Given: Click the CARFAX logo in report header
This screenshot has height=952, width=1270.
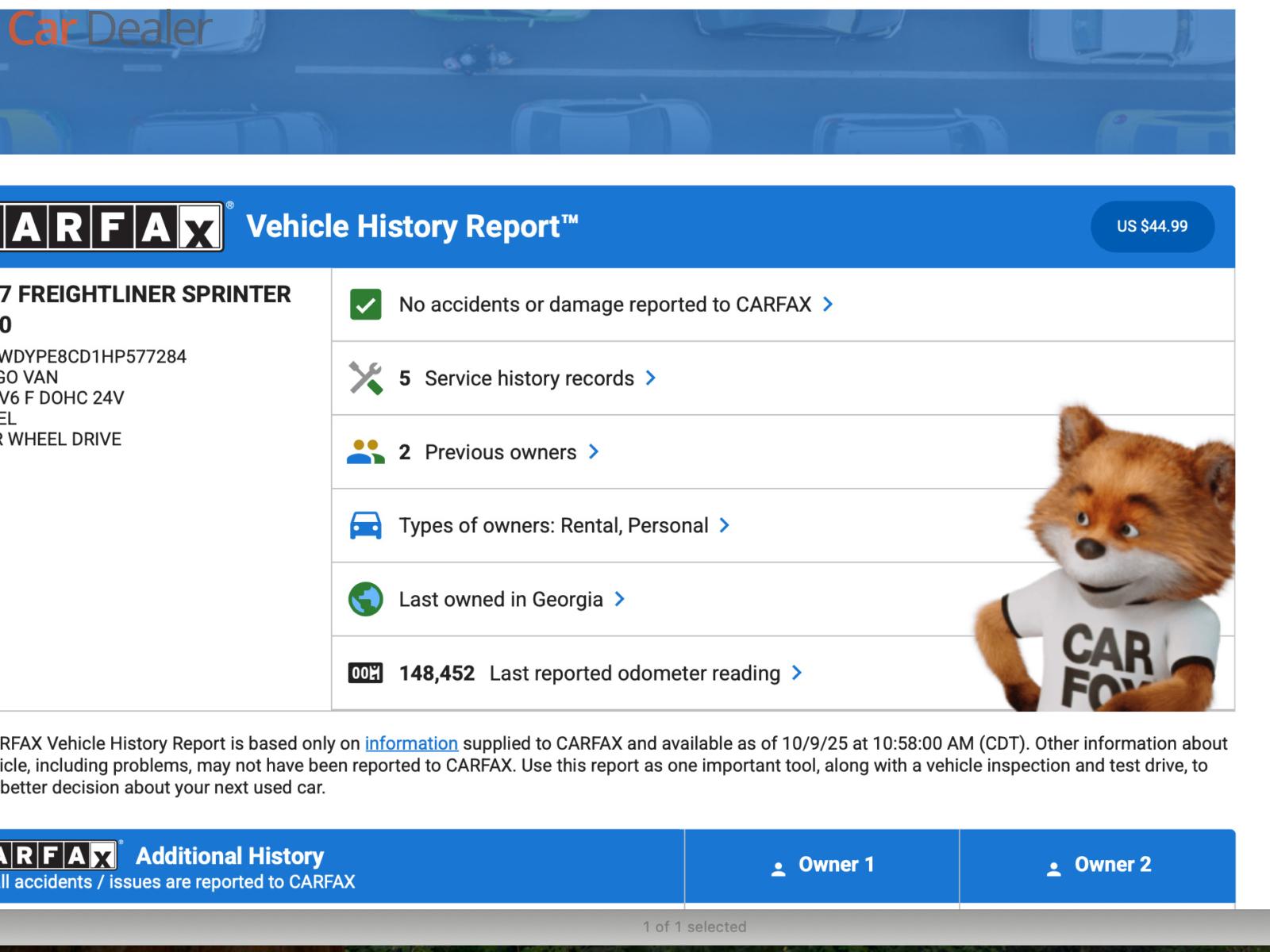Looking at the screenshot, I should tap(111, 227).
